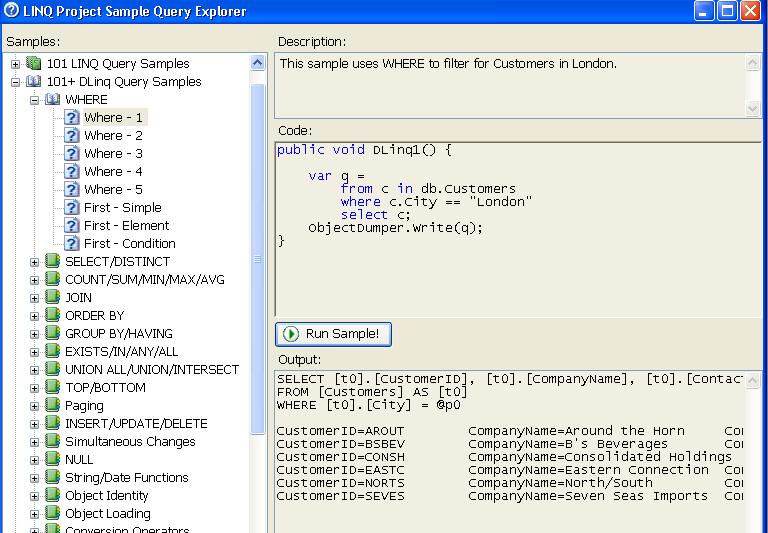Click the Where - 4 question mark icon

point(72,171)
